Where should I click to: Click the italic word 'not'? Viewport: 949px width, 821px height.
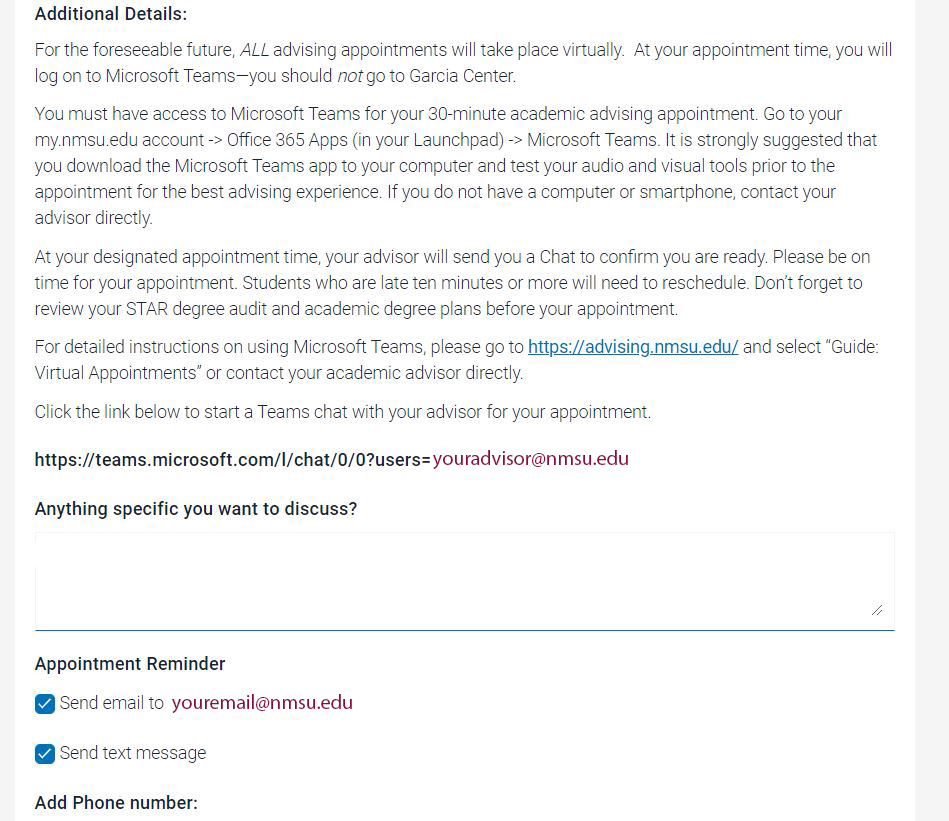coord(350,76)
